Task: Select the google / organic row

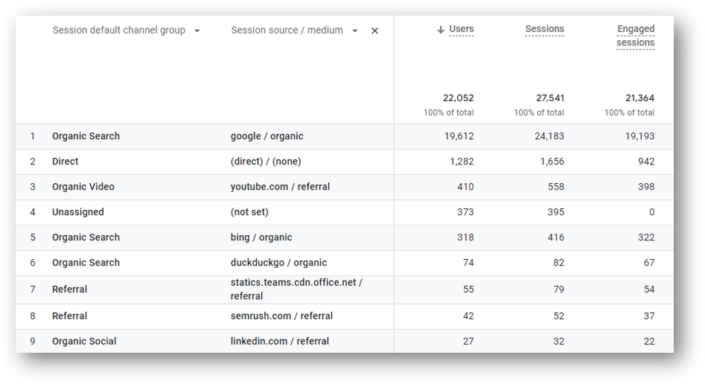Action: click(344, 136)
